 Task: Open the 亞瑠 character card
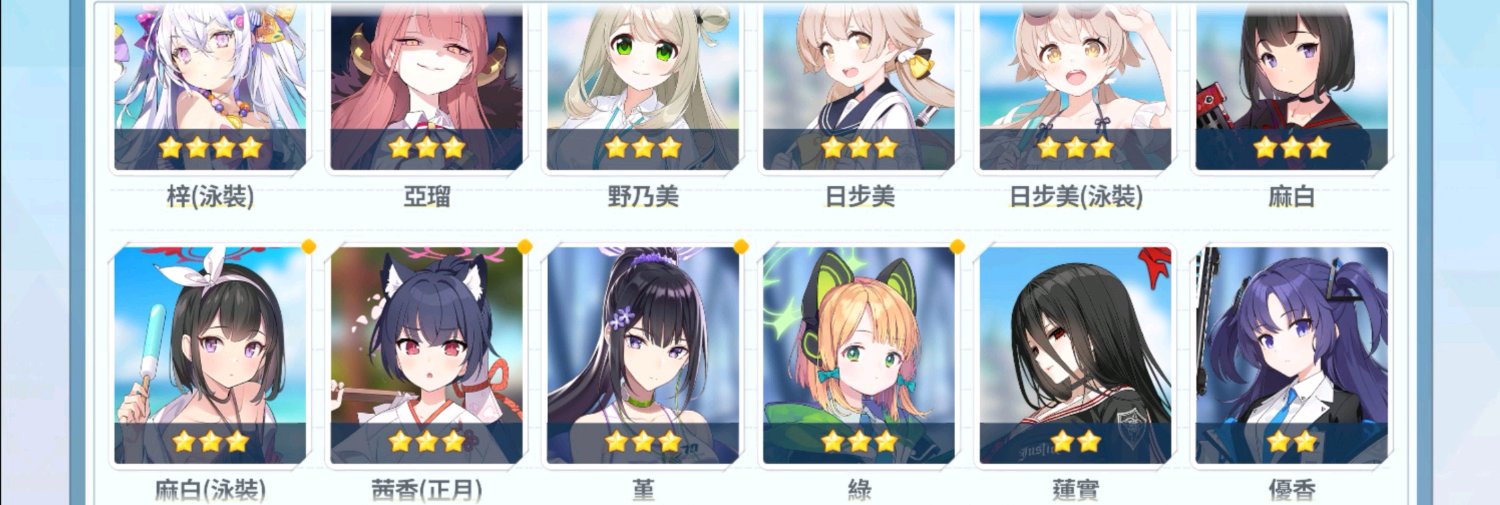tap(426, 88)
